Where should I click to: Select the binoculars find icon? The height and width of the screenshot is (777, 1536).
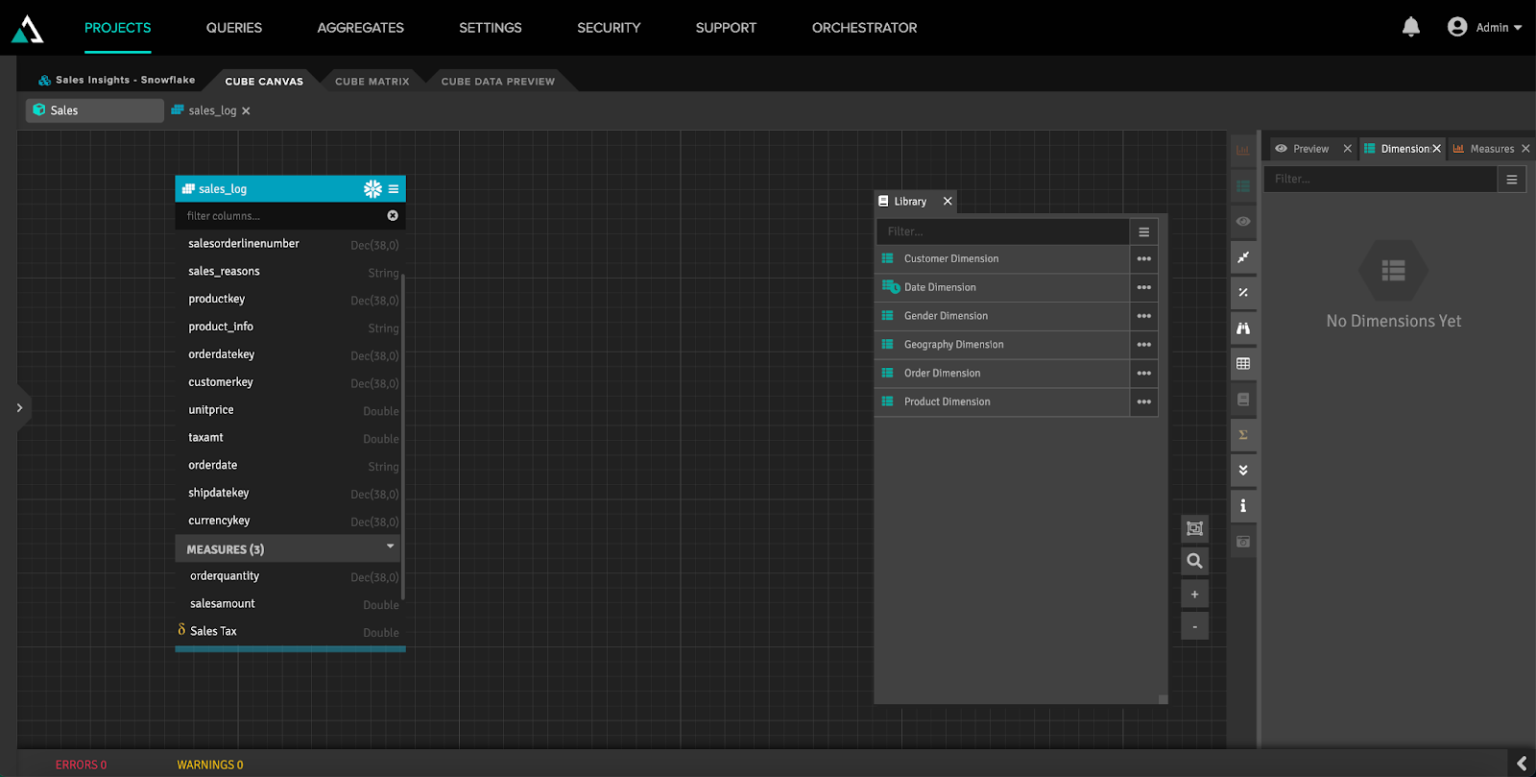[1243, 328]
